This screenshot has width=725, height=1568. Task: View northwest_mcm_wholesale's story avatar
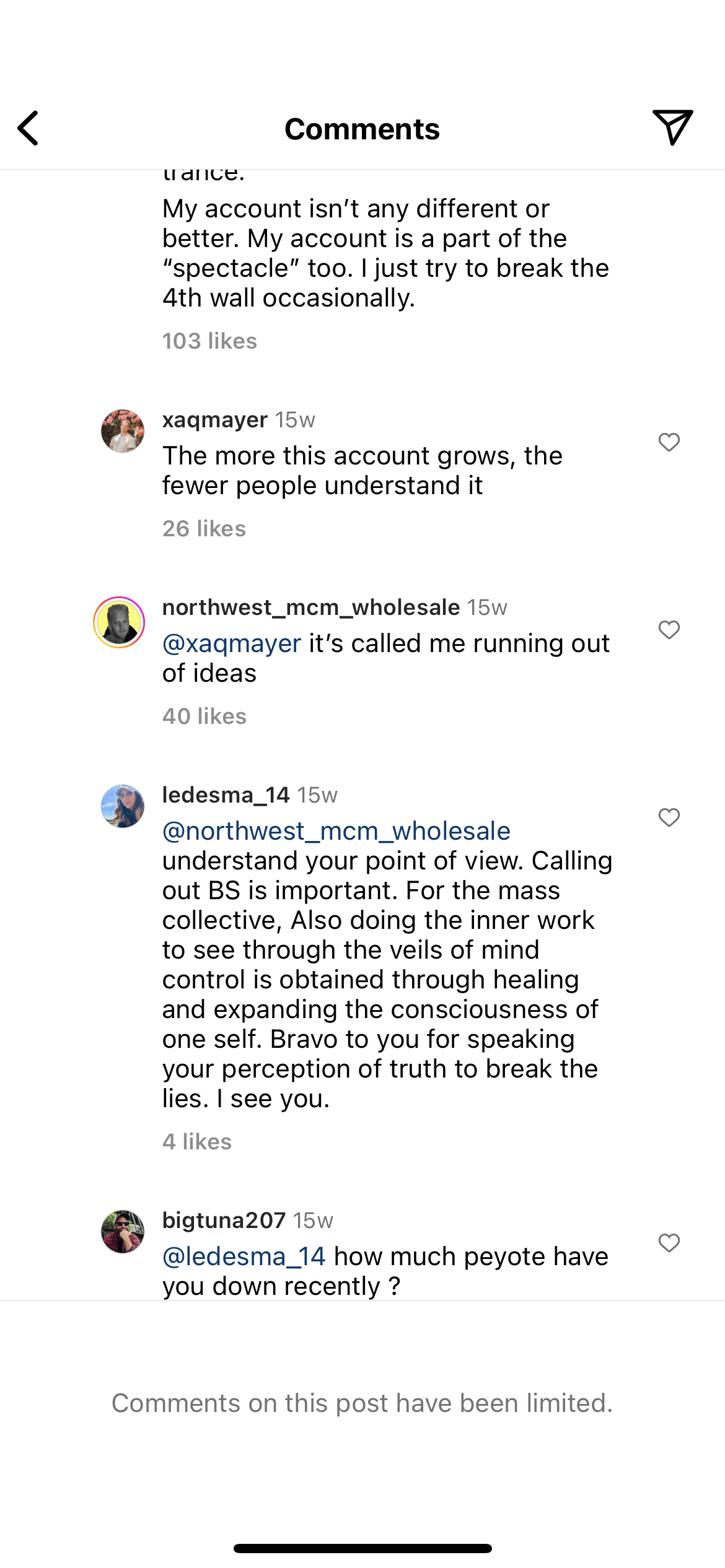[x=119, y=622]
